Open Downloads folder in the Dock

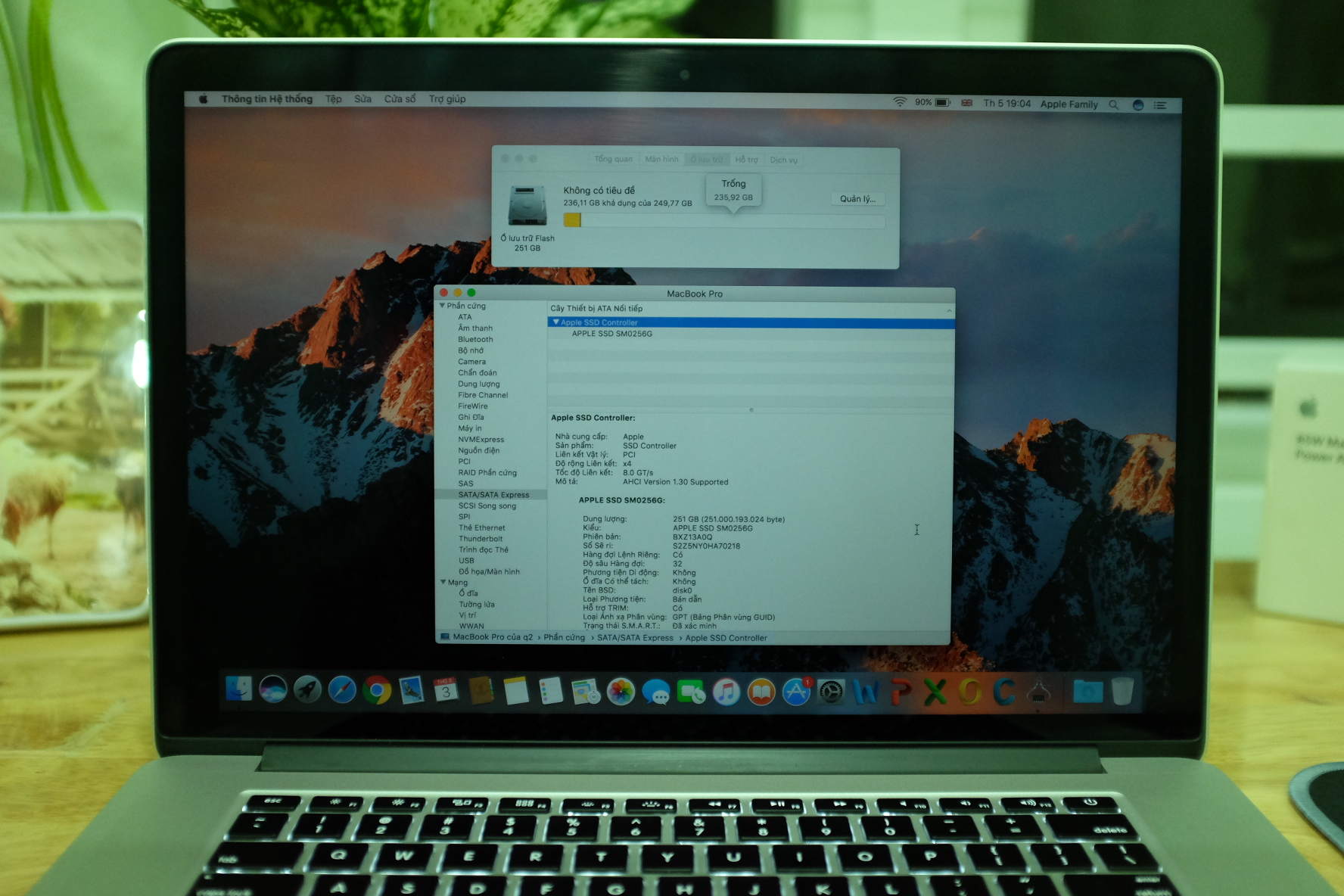pyautogui.click(x=1087, y=691)
